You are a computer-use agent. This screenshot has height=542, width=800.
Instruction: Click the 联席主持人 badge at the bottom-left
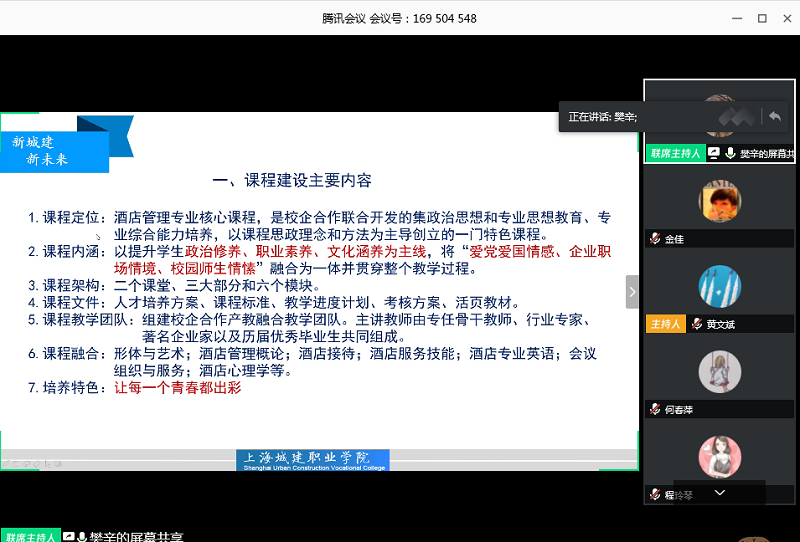31,536
